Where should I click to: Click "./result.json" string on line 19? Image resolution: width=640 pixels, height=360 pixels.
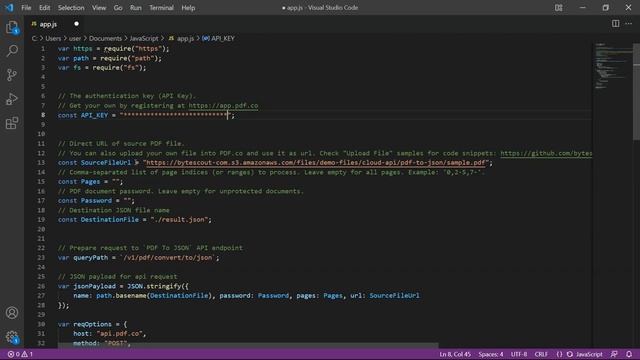coord(179,220)
